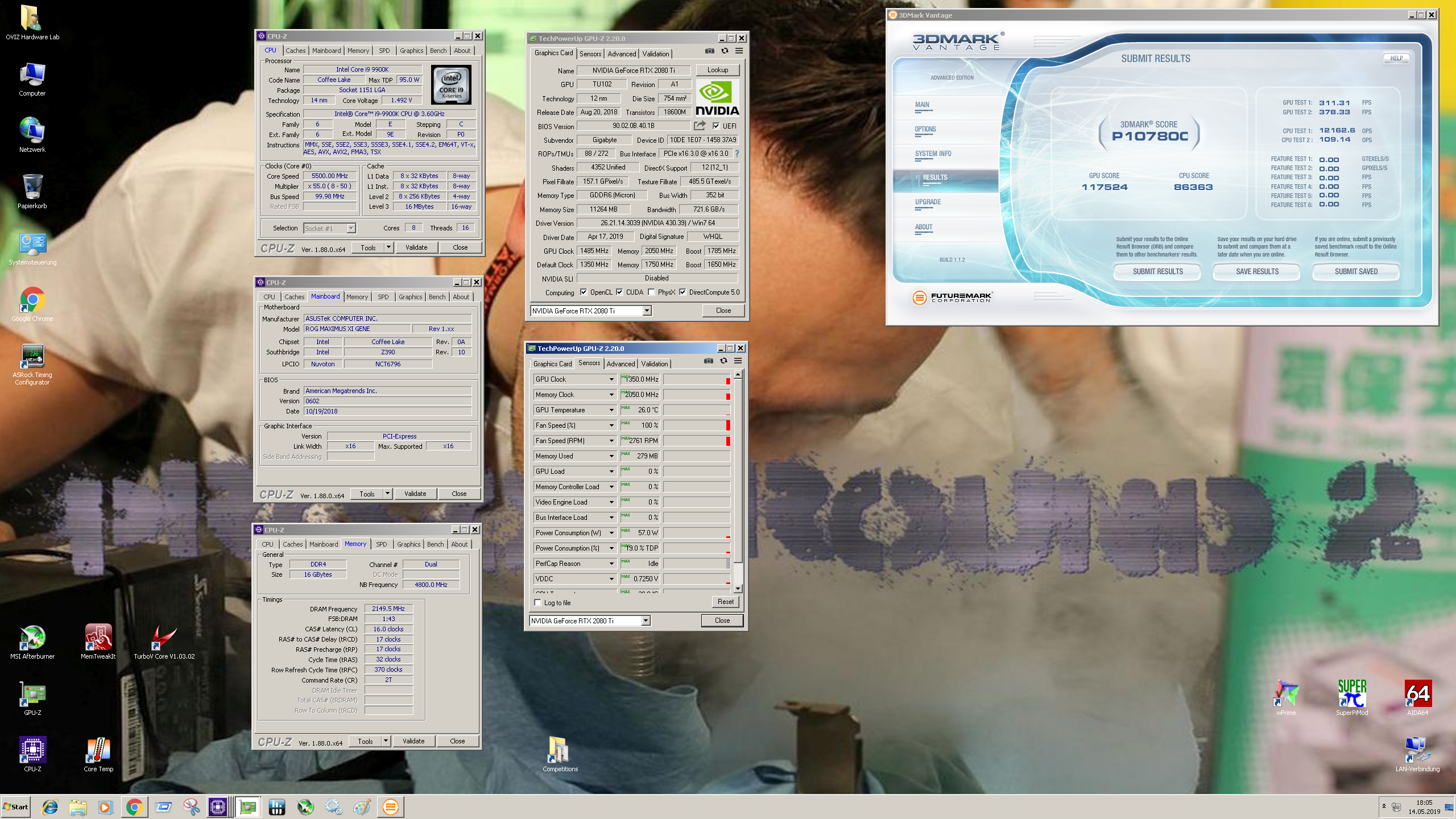Click the HELP button in 3DMark Vantage
The width and height of the screenshot is (1456, 819).
(1396, 58)
